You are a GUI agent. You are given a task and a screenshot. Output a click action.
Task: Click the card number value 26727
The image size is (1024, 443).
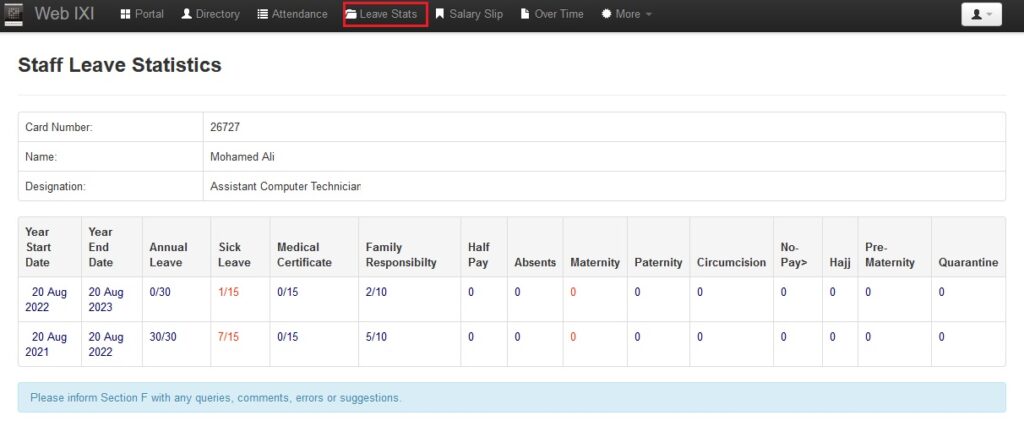[x=225, y=127]
